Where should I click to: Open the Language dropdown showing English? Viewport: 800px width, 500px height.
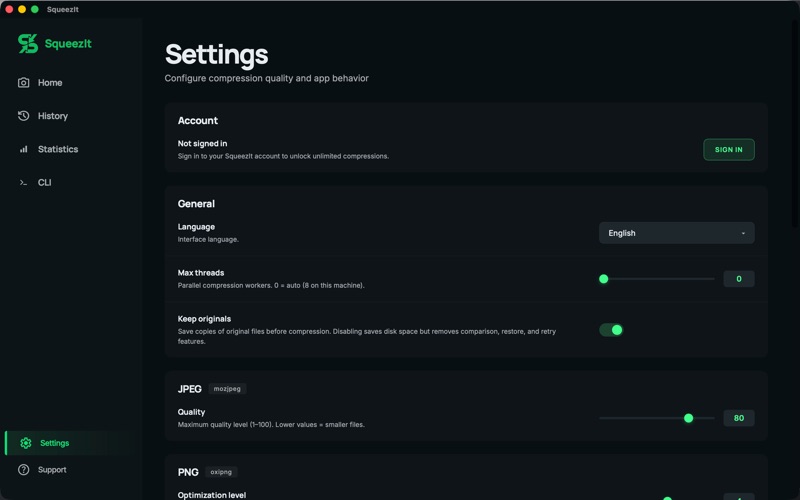coord(677,233)
